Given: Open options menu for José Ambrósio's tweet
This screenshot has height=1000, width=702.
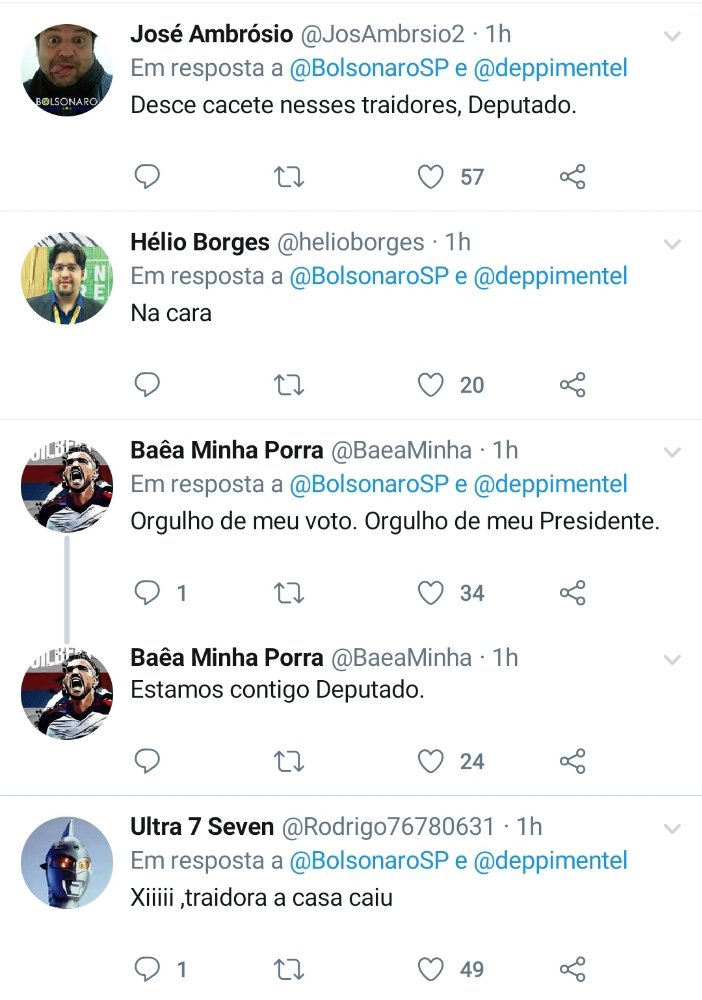Looking at the screenshot, I should tap(672, 36).
